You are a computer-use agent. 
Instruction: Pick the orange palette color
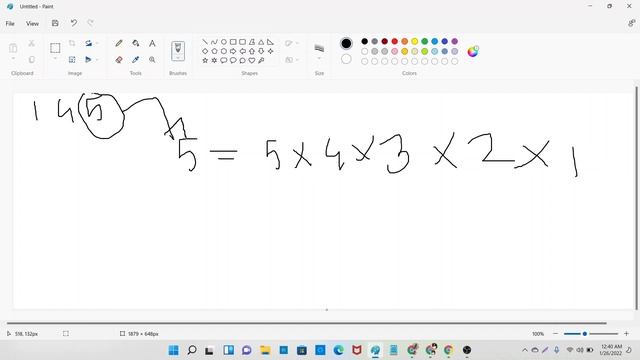coord(404,41)
